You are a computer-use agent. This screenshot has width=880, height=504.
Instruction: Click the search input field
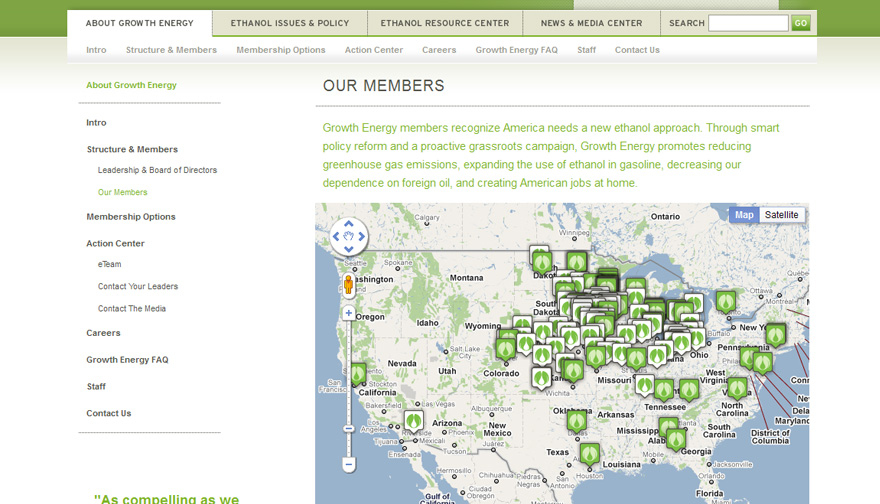pyautogui.click(x=748, y=23)
